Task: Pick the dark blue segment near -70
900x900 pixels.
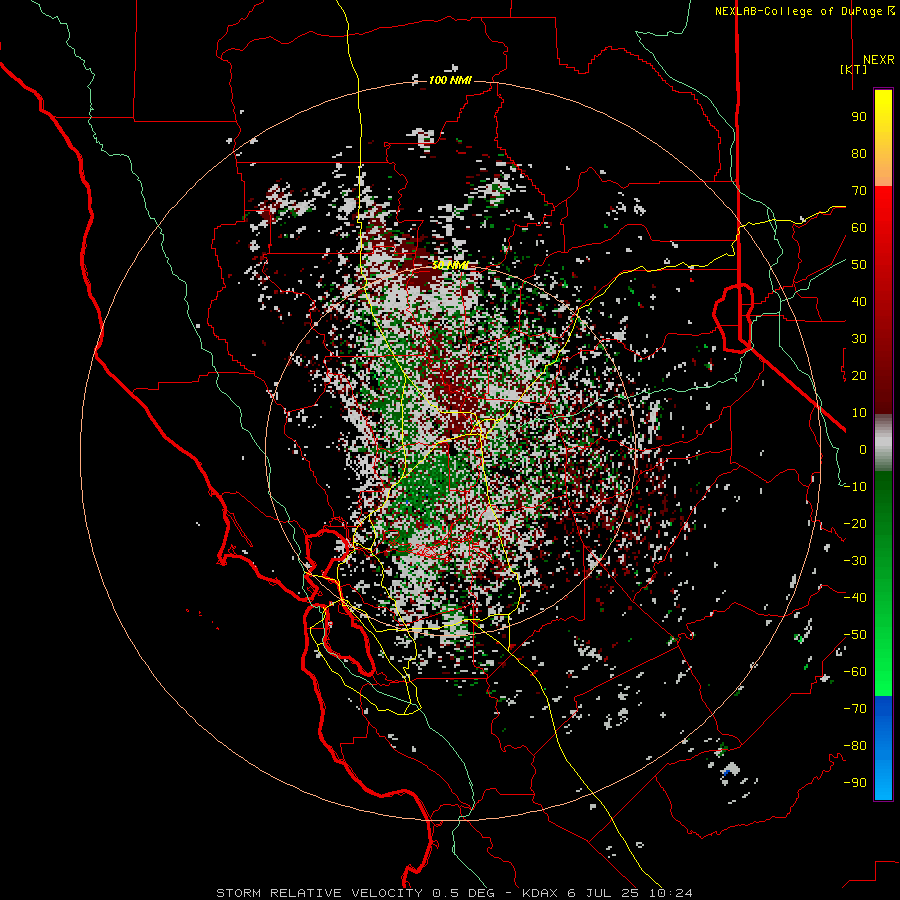Action: tap(883, 711)
